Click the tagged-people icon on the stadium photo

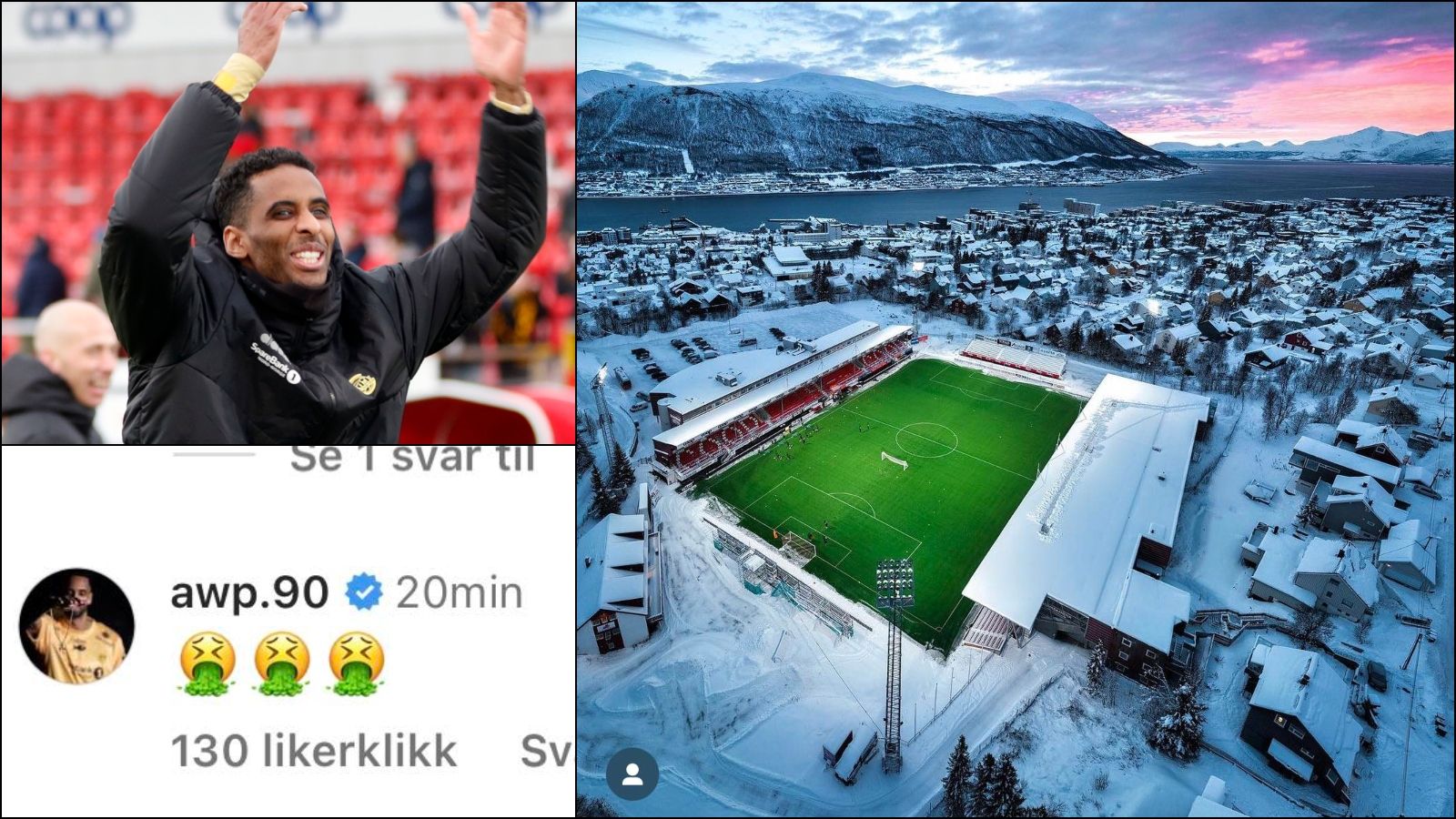[632, 774]
